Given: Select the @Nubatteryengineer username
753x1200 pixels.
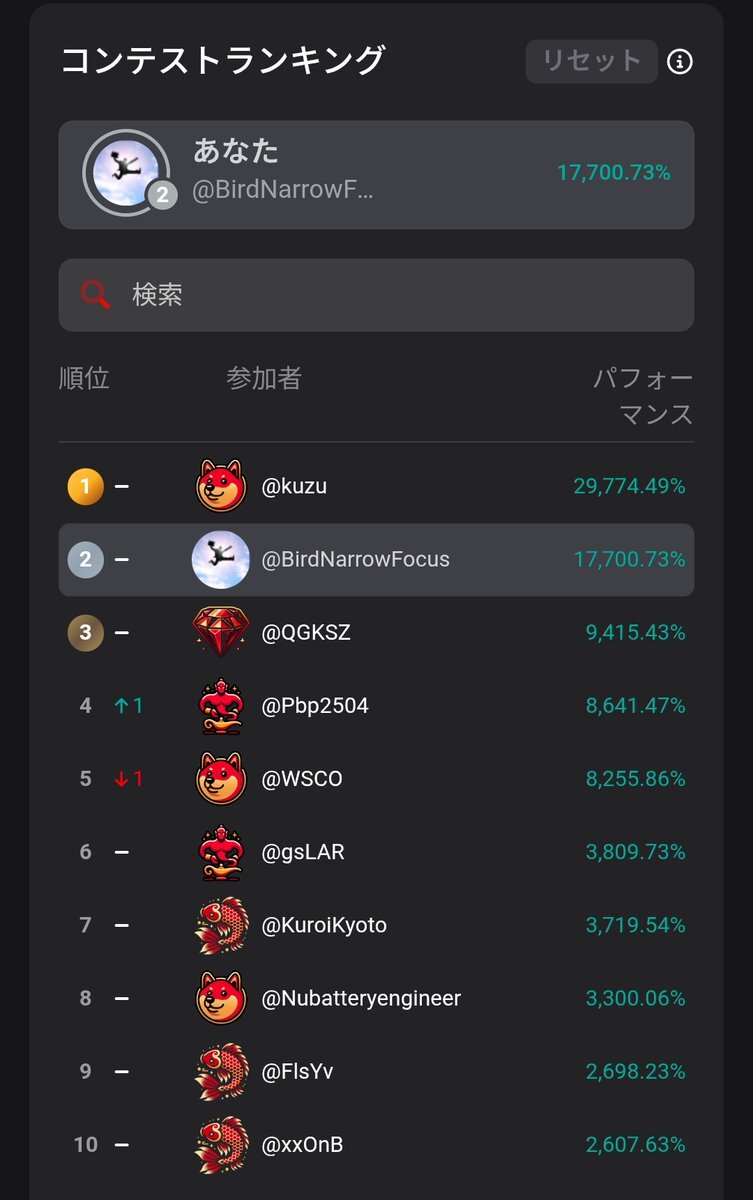Looking at the screenshot, I should tap(361, 998).
